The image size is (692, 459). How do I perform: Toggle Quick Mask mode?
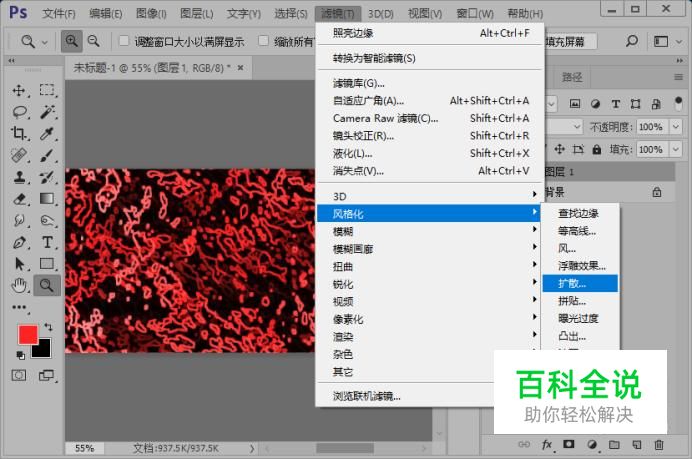coord(19,376)
